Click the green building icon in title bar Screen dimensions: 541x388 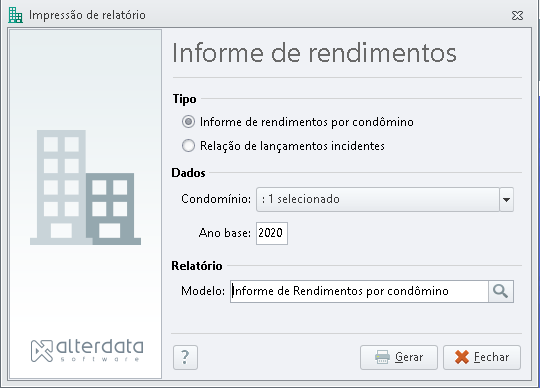point(15,15)
